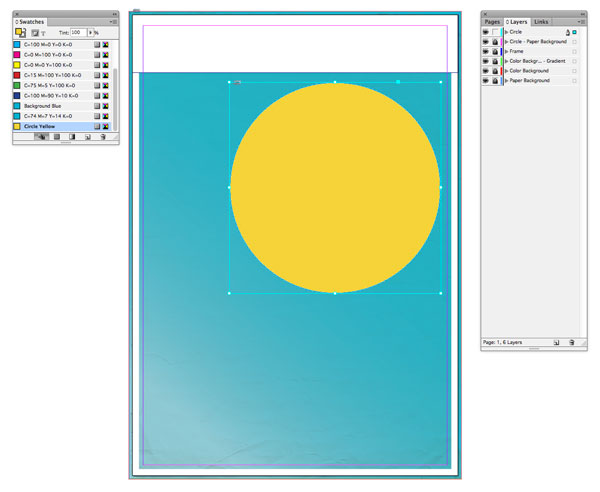
Task: Select the formatting affects text T icon
Action: click(43, 33)
